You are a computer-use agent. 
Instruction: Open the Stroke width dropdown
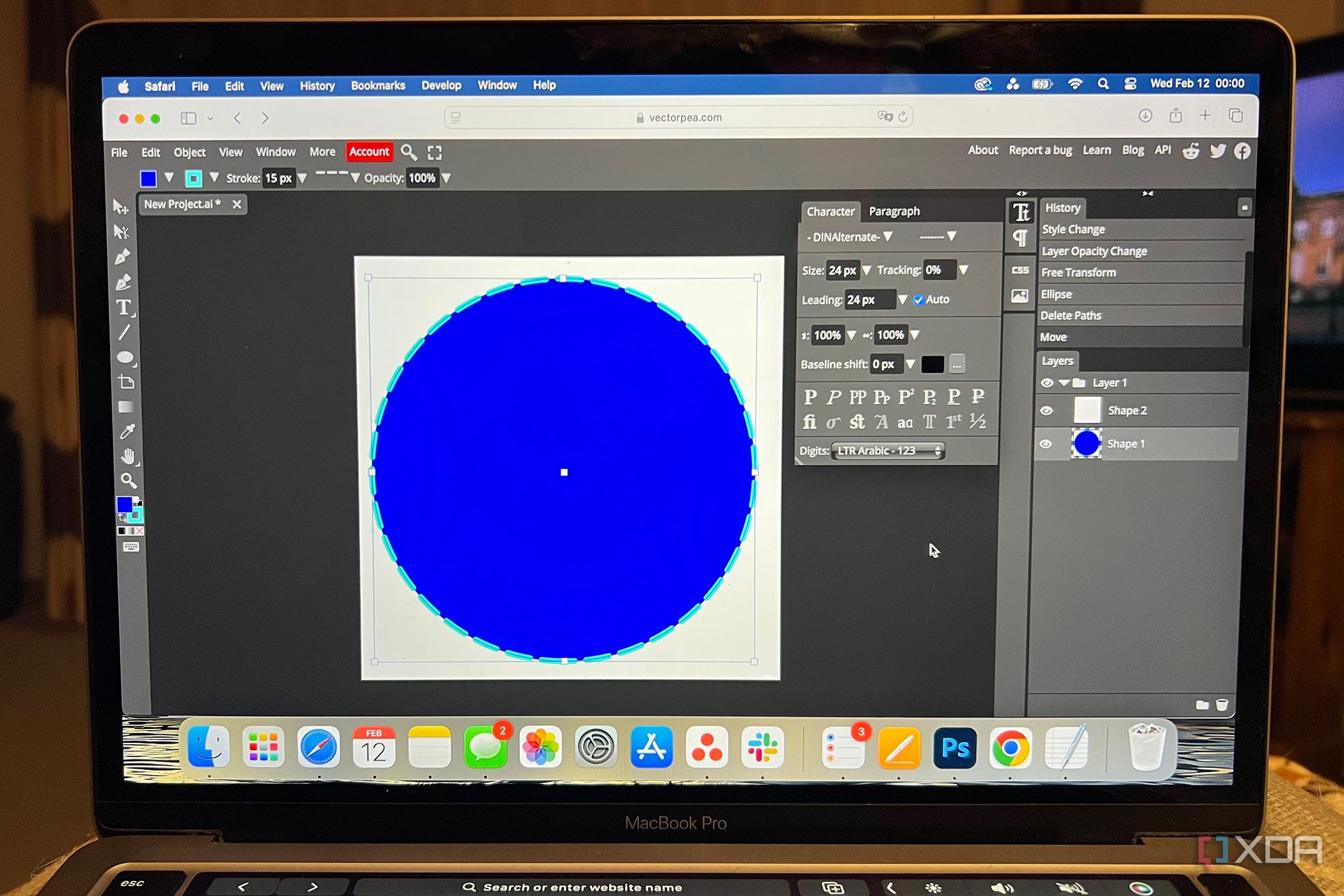(303, 179)
